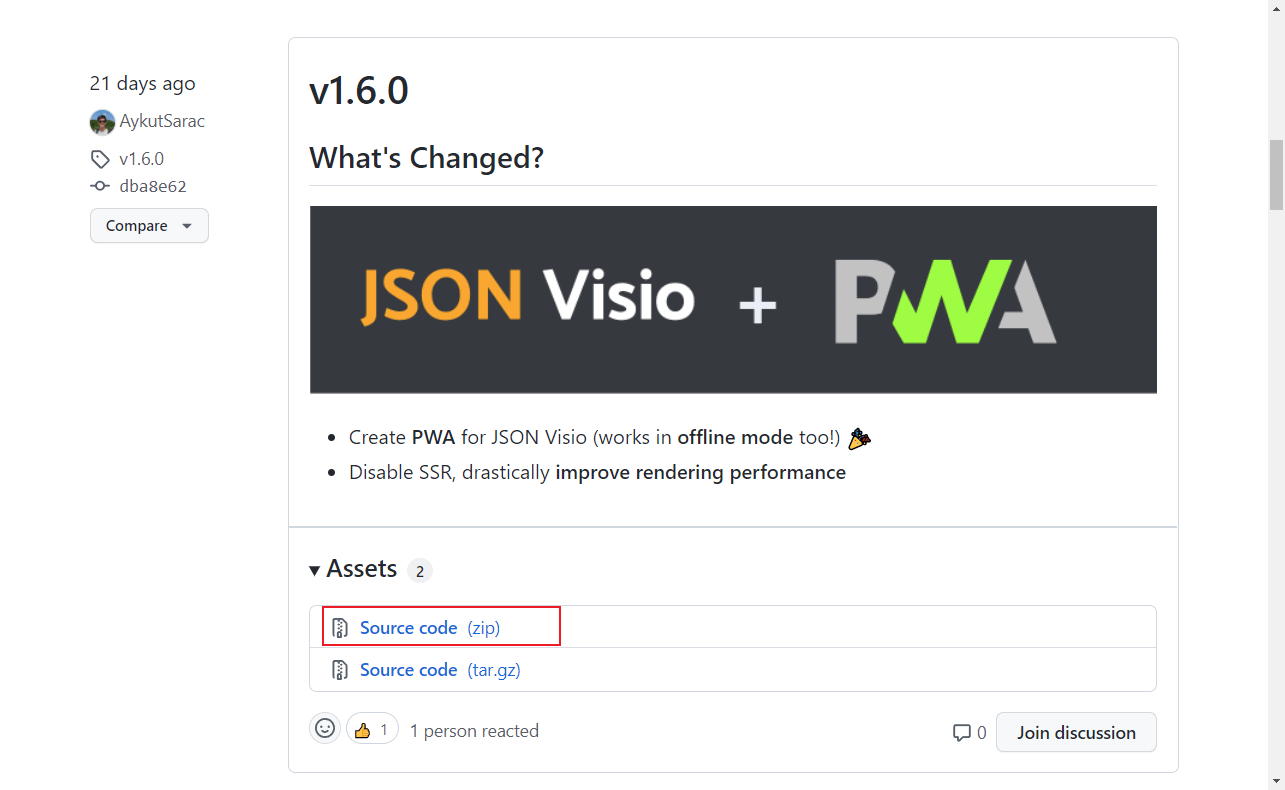
Task: Click the commit icon next to dba8e62
Action: click(99, 186)
